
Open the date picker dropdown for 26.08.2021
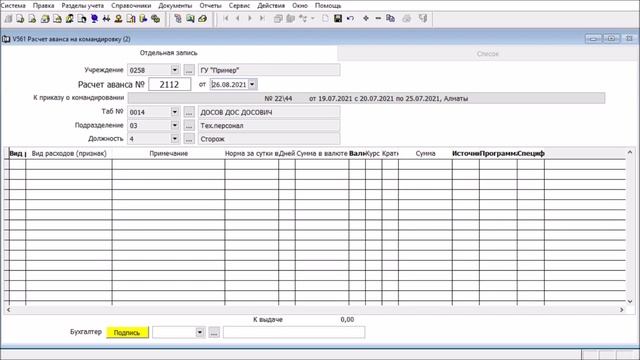[252, 84]
